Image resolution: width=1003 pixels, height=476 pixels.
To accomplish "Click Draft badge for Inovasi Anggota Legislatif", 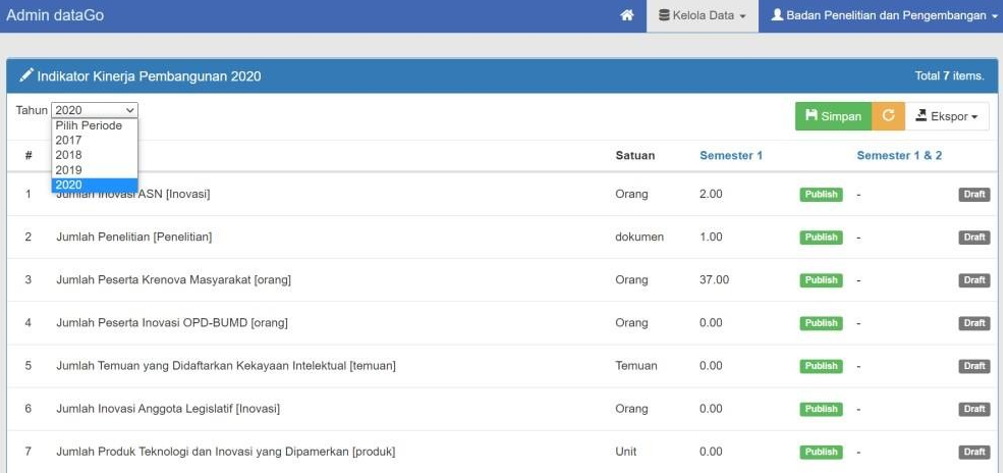I will [x=974, y=409].
